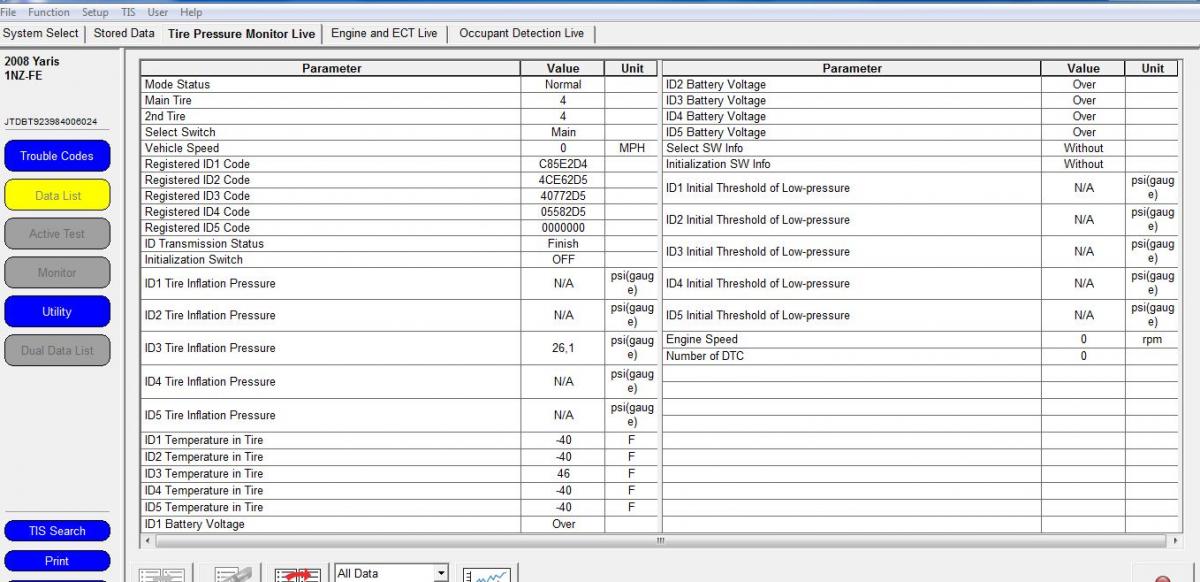This screenshot has width=1200, height=582.
Task: Select ID1 Tire Inflation Pressure parameter
Action: tap(330, 283)
